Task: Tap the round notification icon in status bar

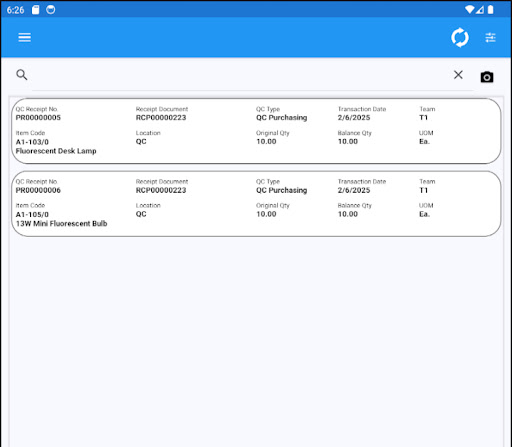Action: tap(51, 10)
